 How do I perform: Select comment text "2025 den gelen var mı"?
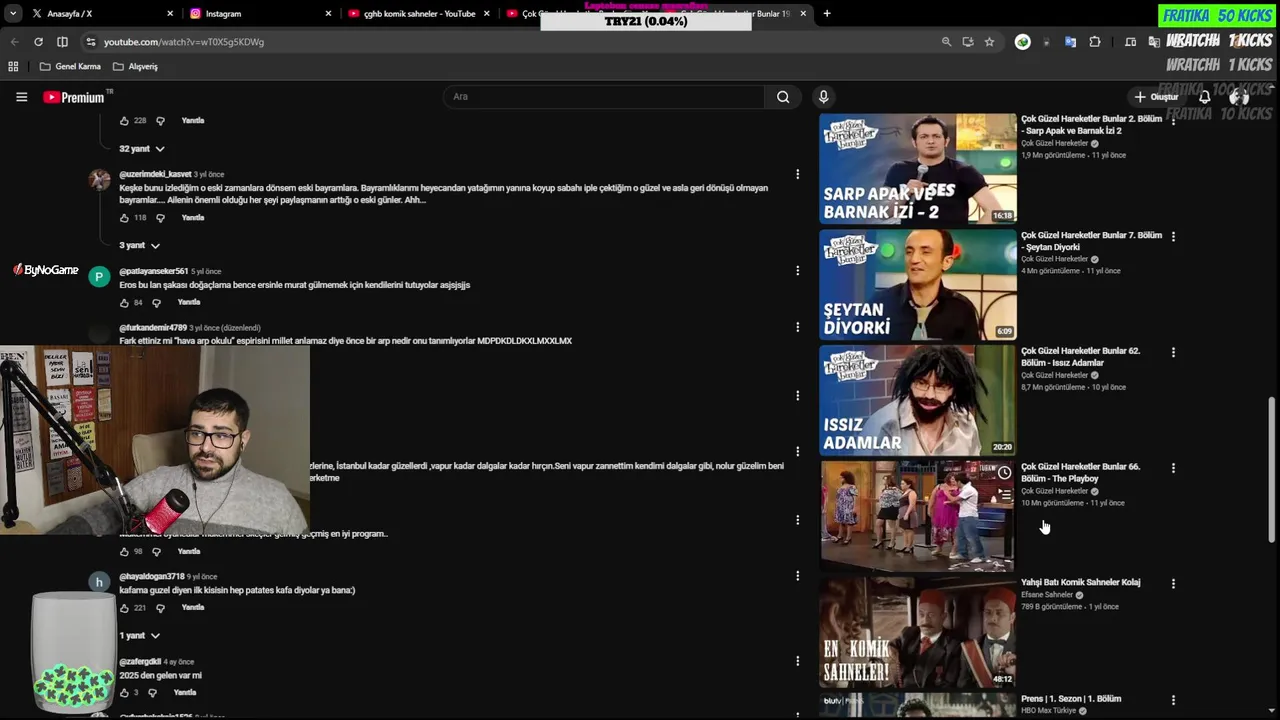click(160, 676)
